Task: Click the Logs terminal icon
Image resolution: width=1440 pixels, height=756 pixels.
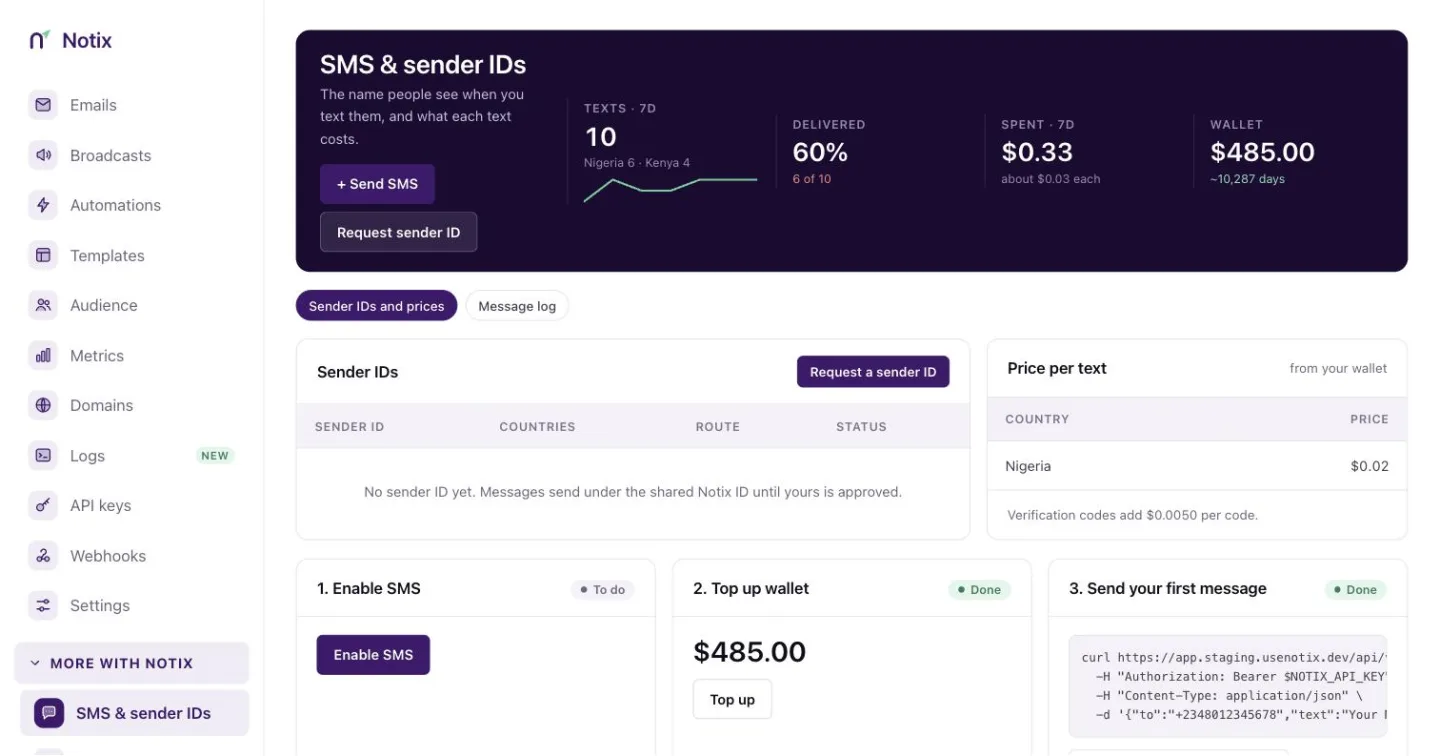Action: click(43, 455)
